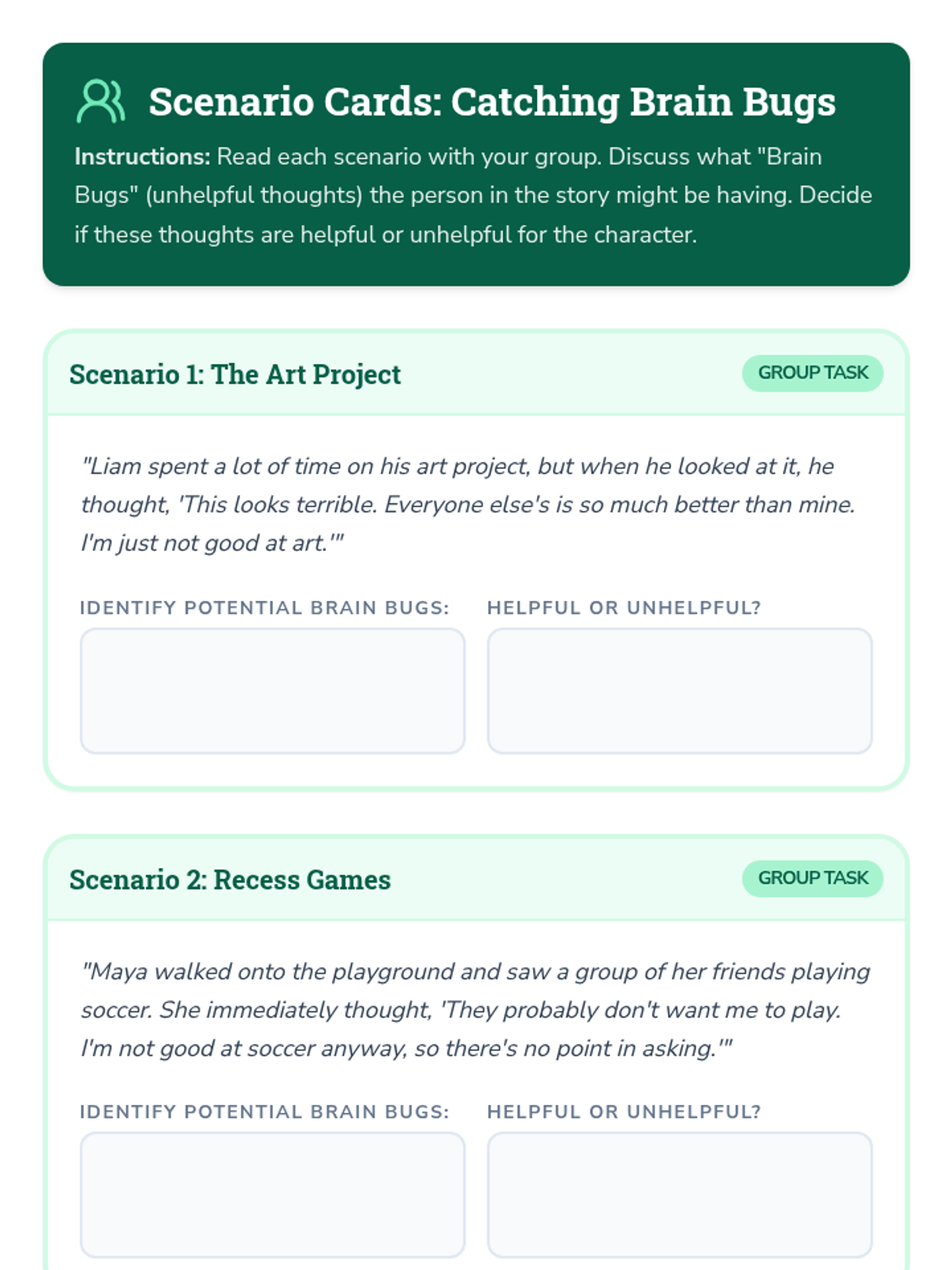Viewport: 952px width, 1270px height.
Task: Click the word Instructions in bold
Action: (142, 157)
